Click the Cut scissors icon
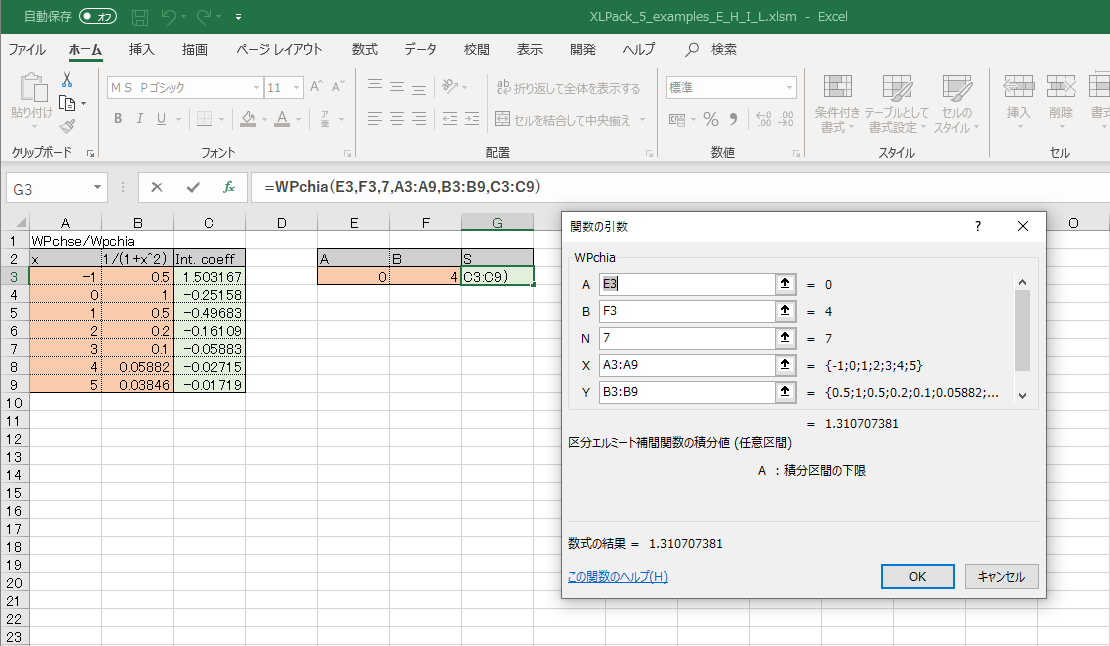The width and height of the screenshot is (1110, 646). click(67, 80)
